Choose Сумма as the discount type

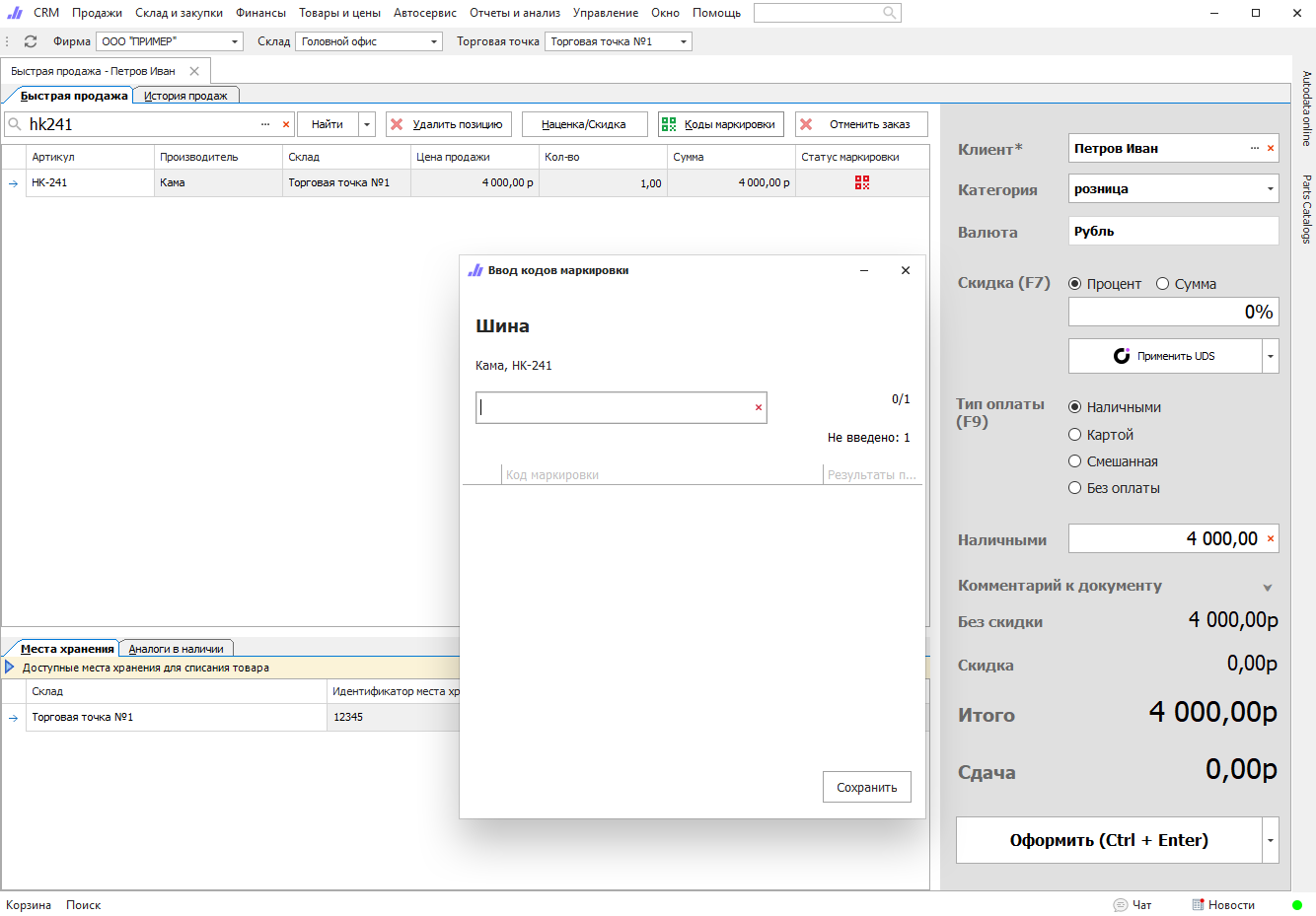(1163, 284)
